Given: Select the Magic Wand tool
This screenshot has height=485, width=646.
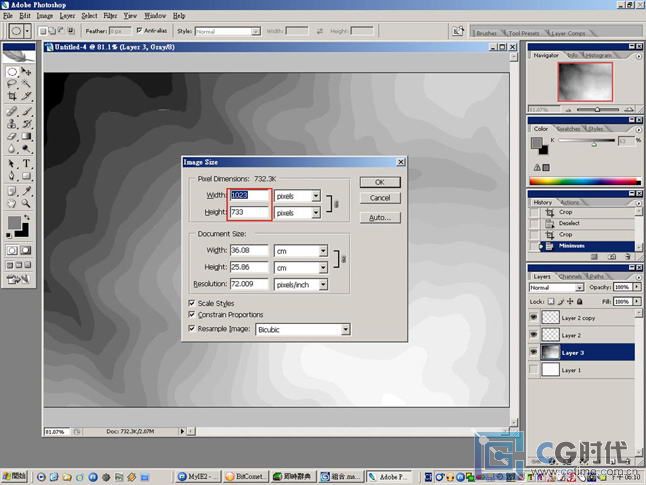Looking at the screenshot, I should pos(26,84).
